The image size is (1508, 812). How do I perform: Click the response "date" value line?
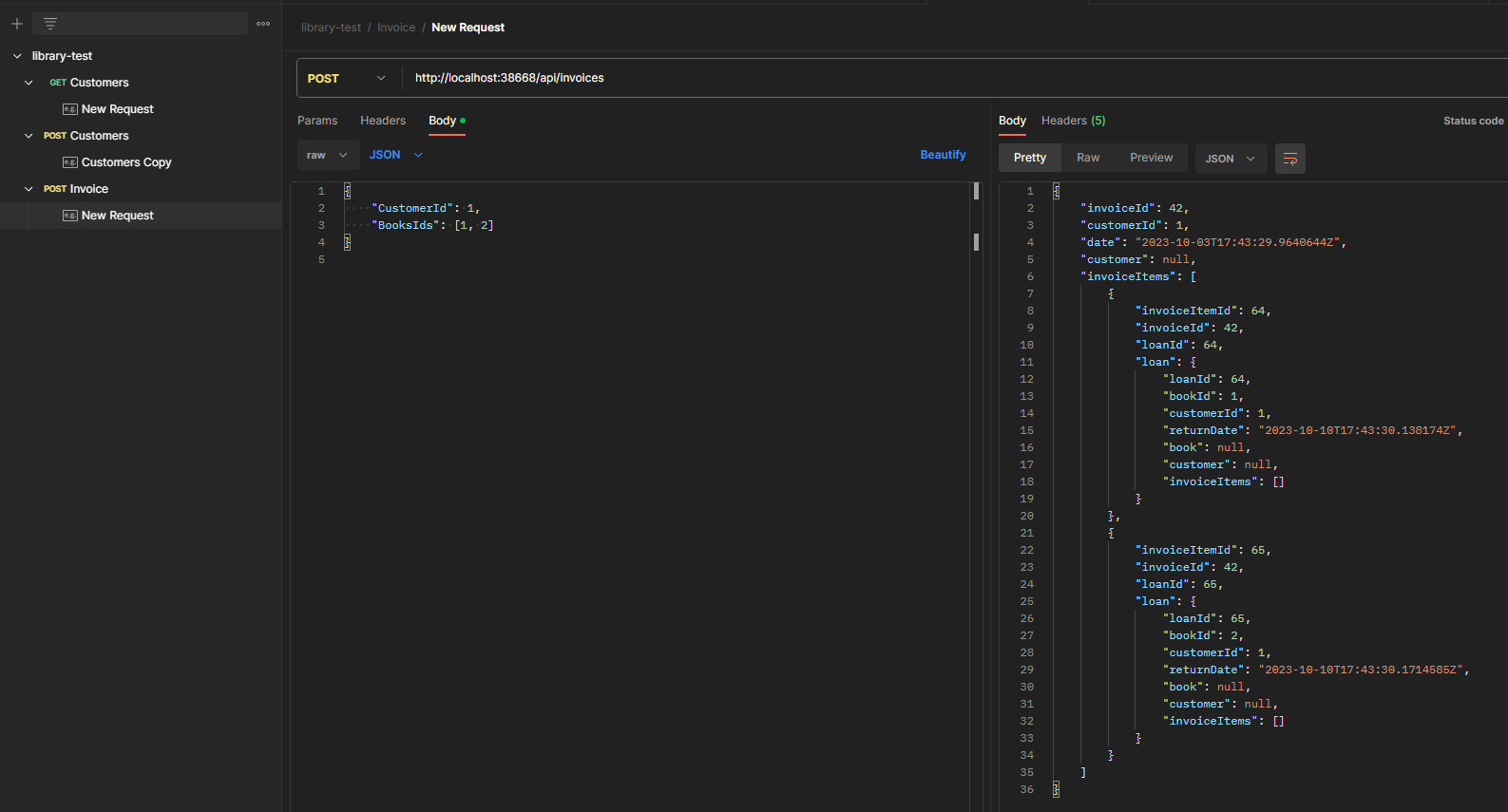(x=1213, y=242)
